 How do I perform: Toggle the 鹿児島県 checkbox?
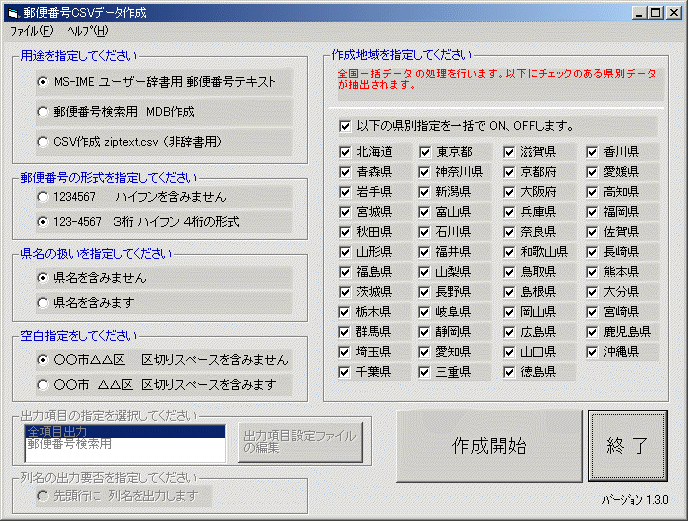tap(593, 332)
